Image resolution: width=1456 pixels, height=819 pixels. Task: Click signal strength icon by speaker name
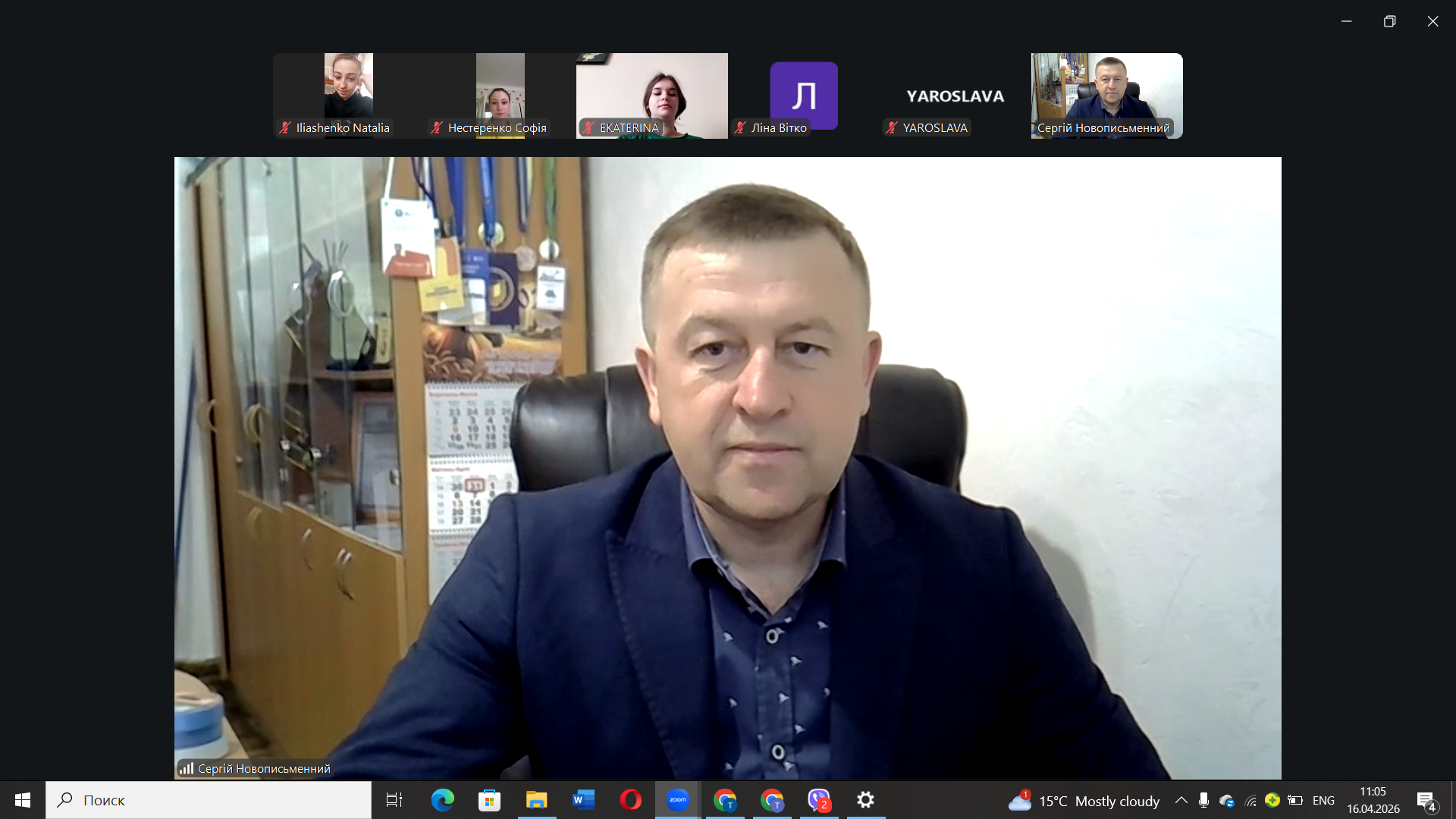pyautogui.click(x=186, y=768)
